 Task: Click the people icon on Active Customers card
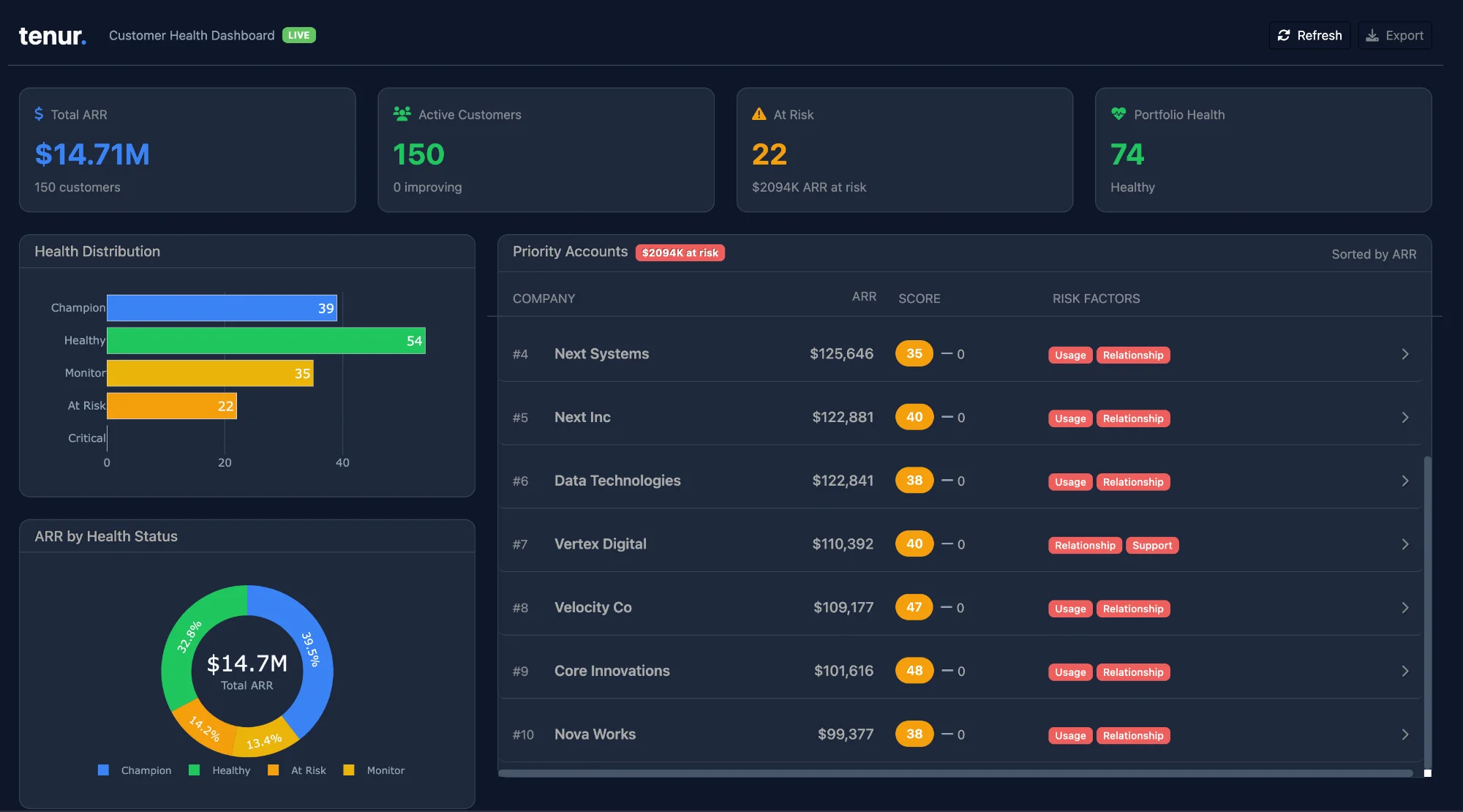401,114
